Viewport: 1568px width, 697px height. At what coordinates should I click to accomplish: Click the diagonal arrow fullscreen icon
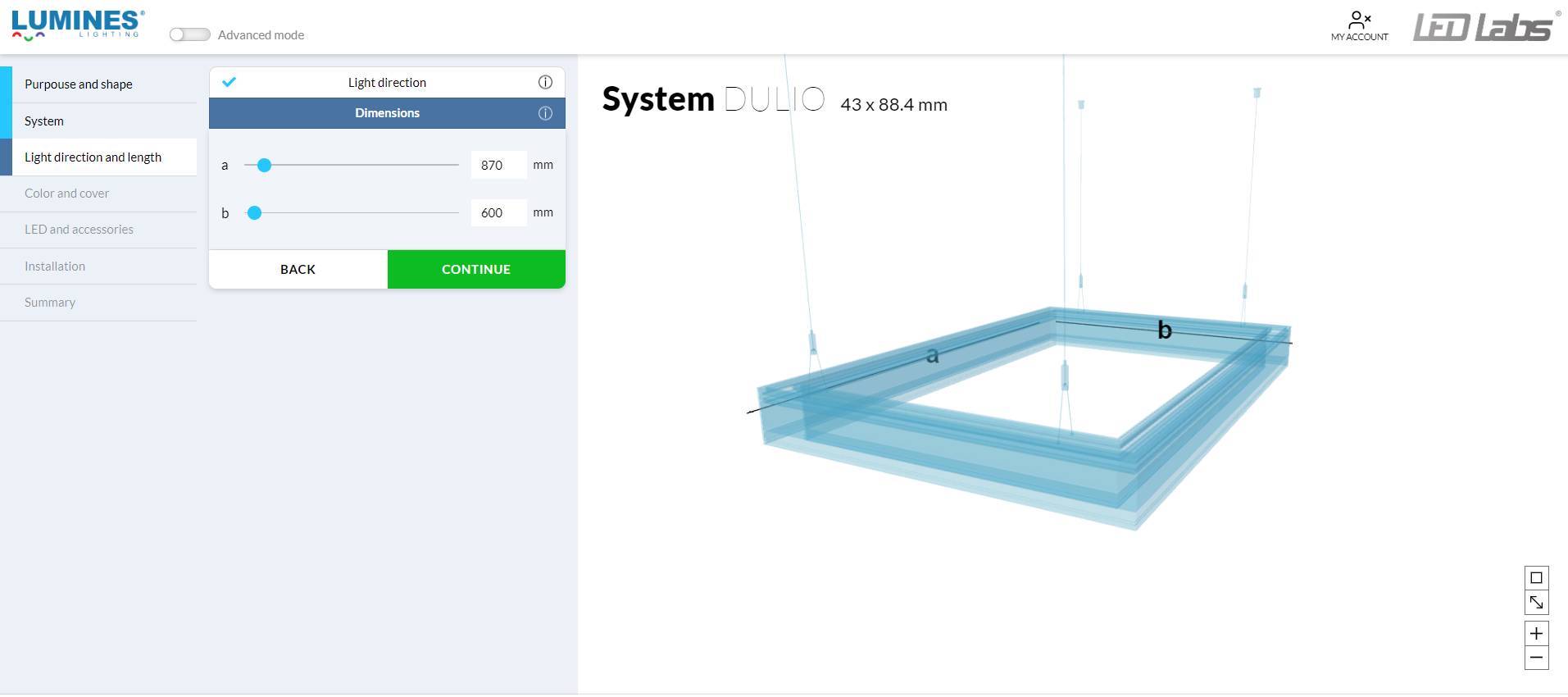click(x=1536, y=603)
